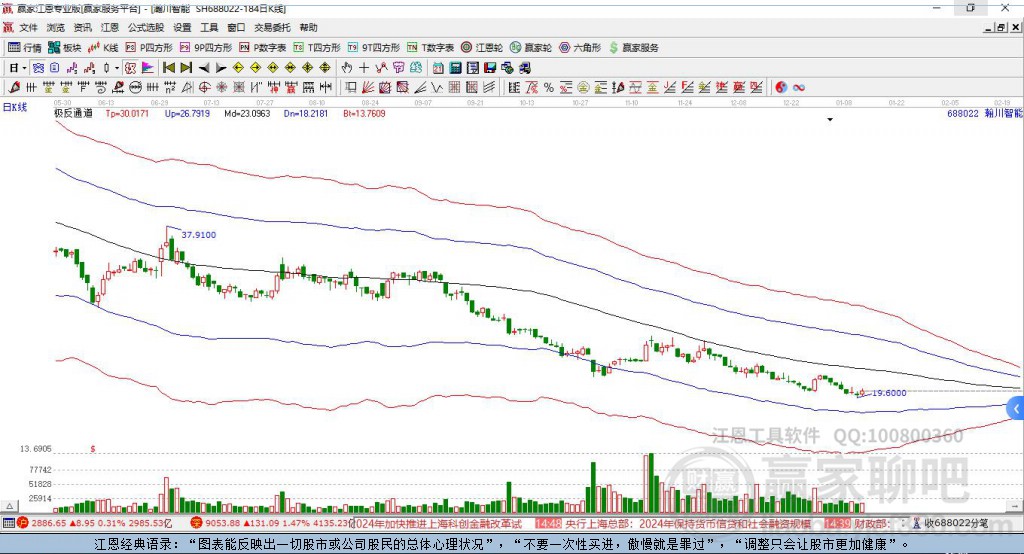Open the 日 period dropdown arrow
1024x554 pixels.
click(x=24, y=68)
